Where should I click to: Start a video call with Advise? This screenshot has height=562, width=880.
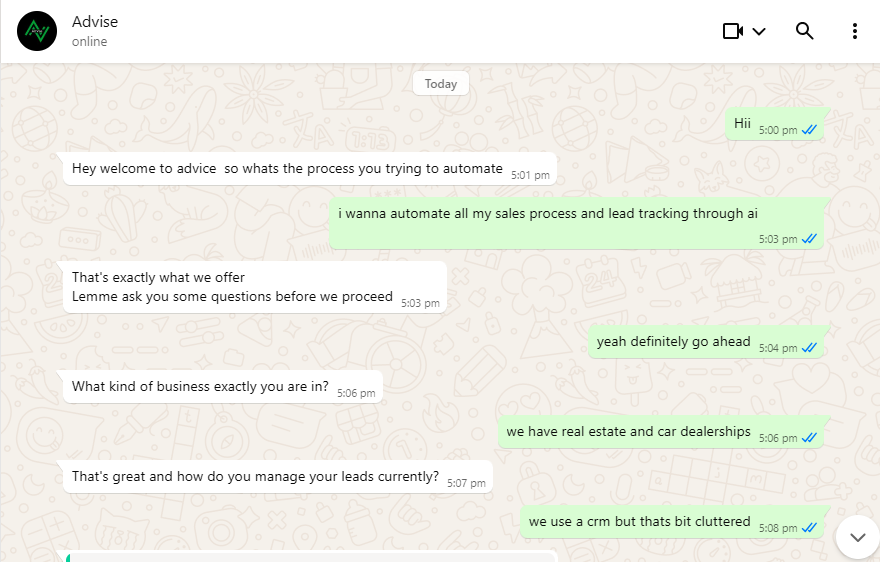click(x=733, y=31)
